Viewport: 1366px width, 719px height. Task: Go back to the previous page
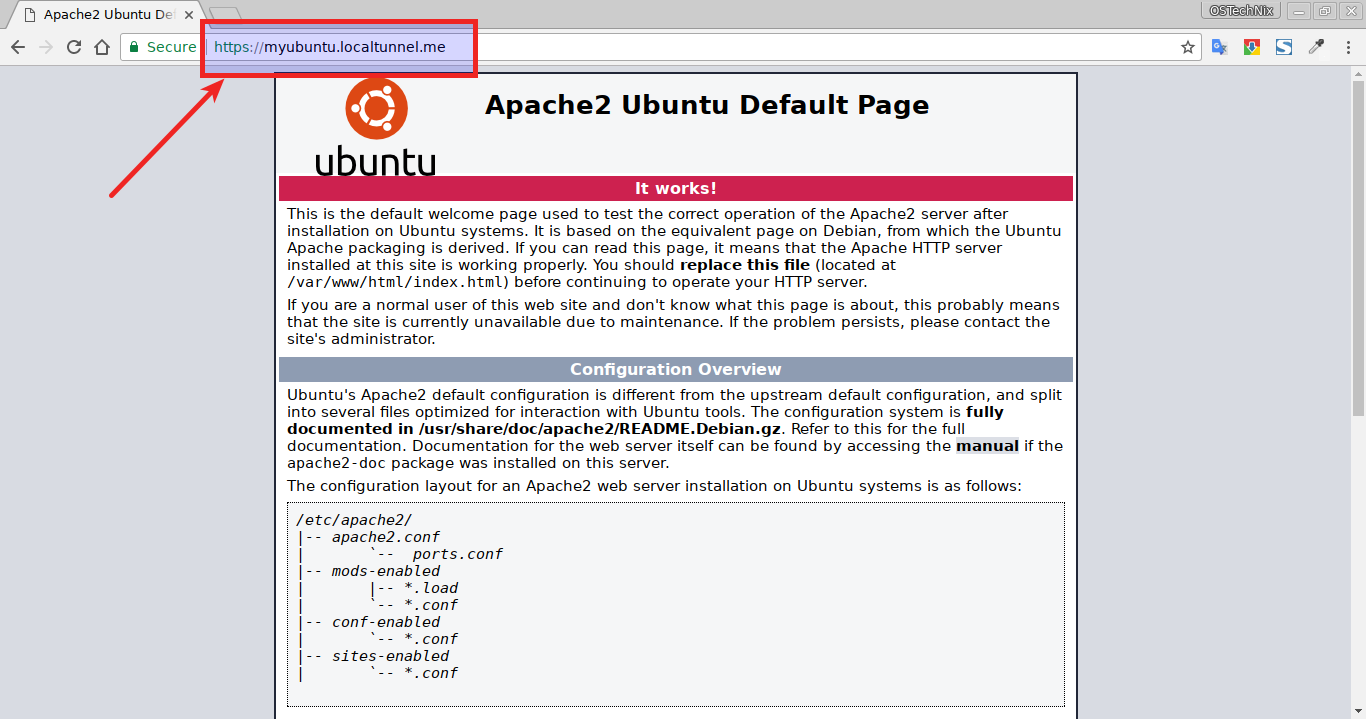(x=18, y=47)
